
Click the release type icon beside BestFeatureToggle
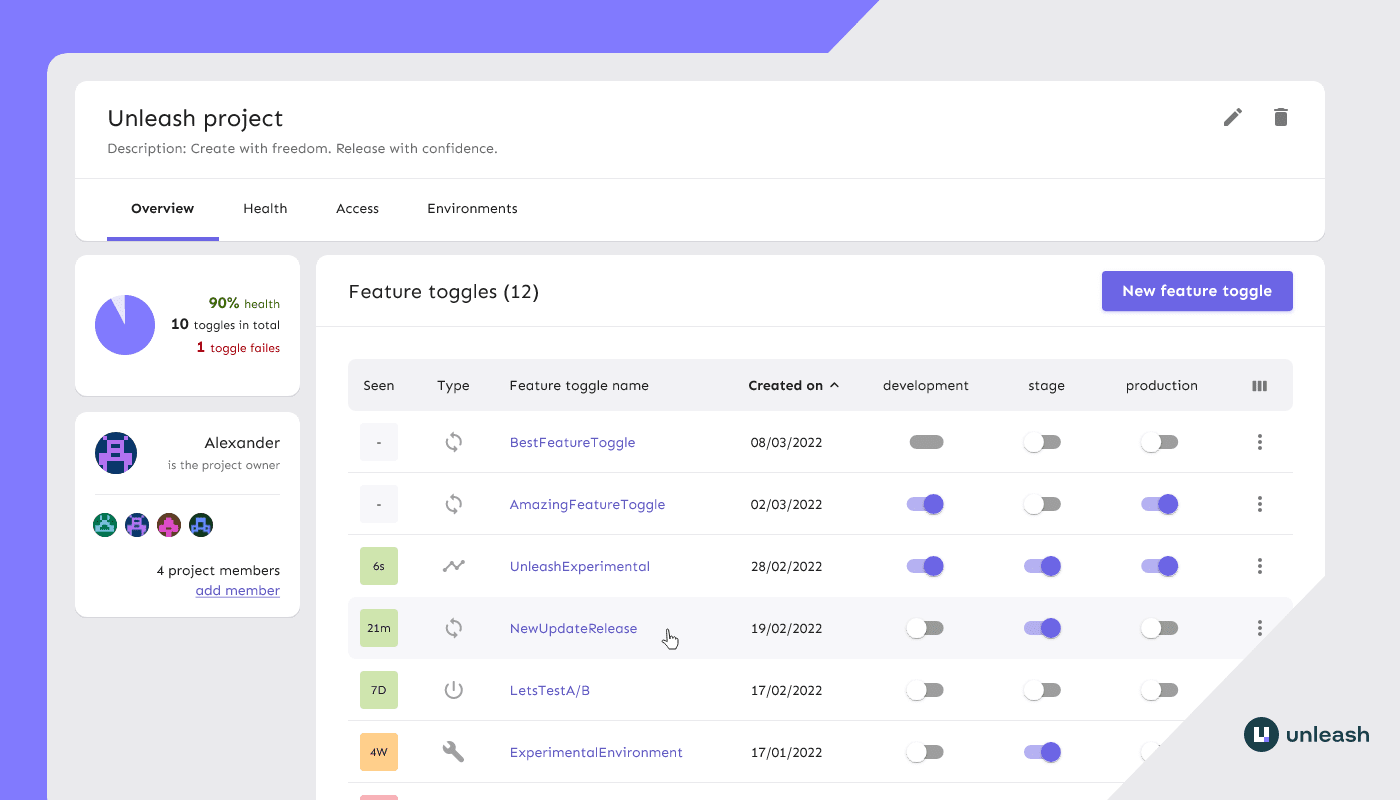click(x=453, y=441)
